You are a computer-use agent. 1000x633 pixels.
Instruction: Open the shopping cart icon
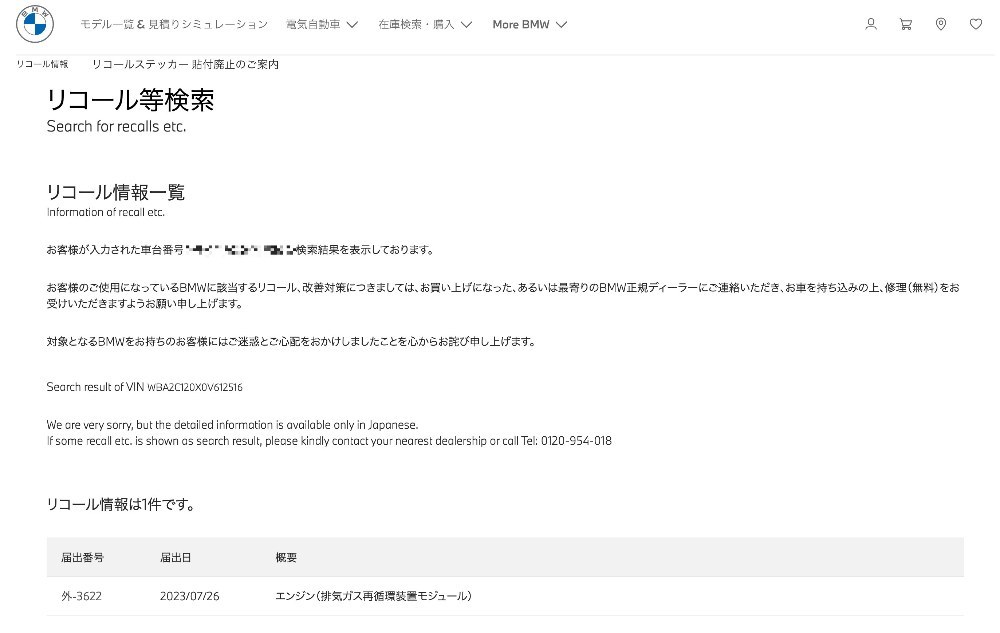click(906, 24)
